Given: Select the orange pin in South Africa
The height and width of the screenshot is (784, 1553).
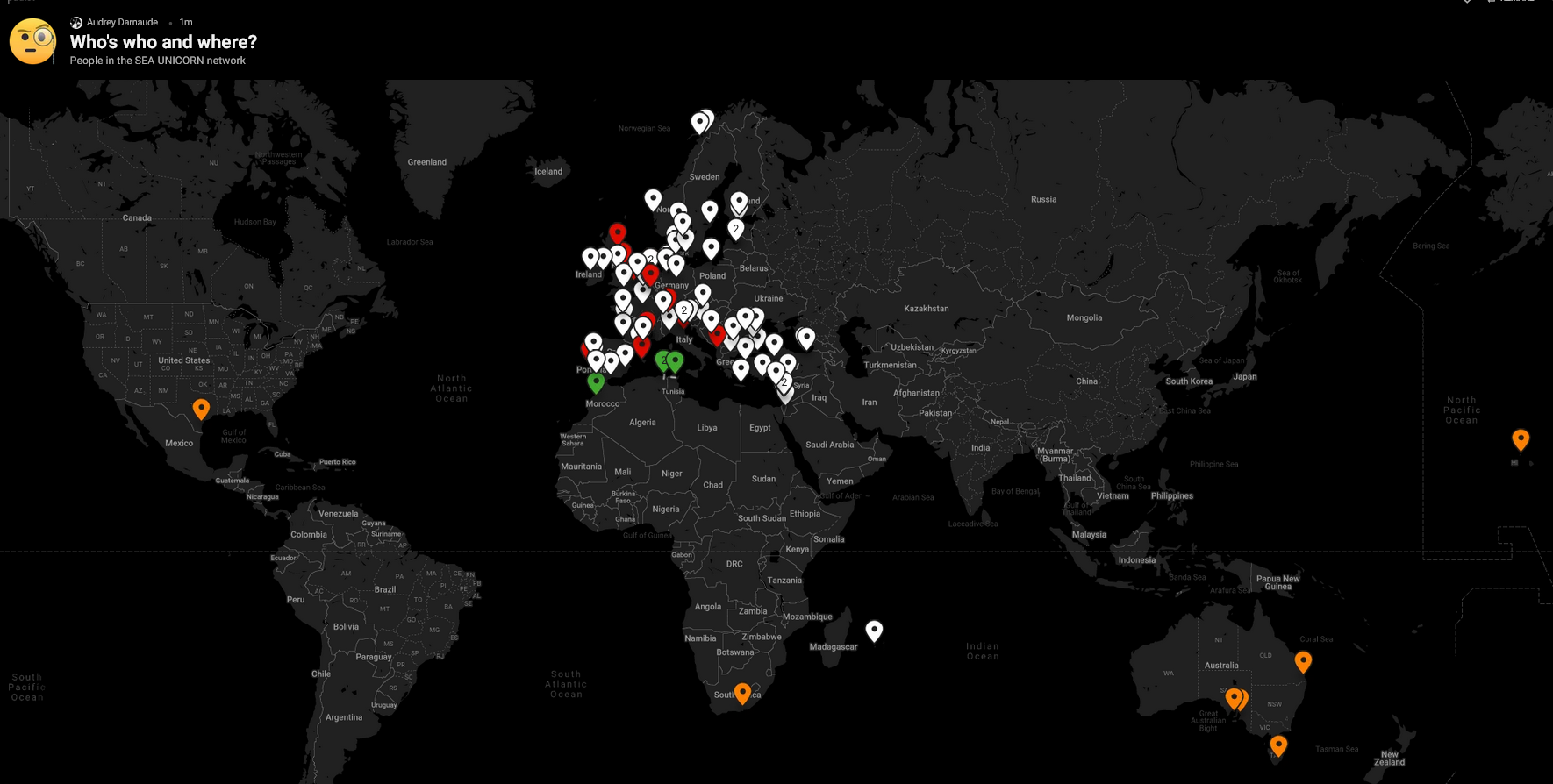Looking at the screenshot, I should 742,693.
